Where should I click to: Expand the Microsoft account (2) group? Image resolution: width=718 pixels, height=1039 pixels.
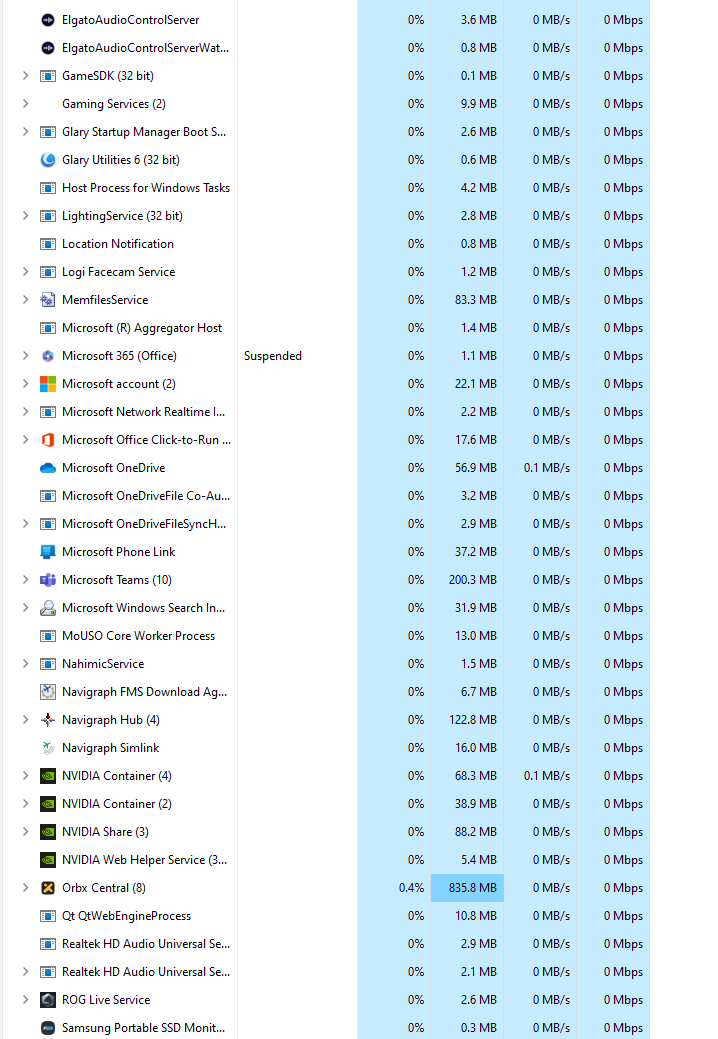(x=25, y=384)
